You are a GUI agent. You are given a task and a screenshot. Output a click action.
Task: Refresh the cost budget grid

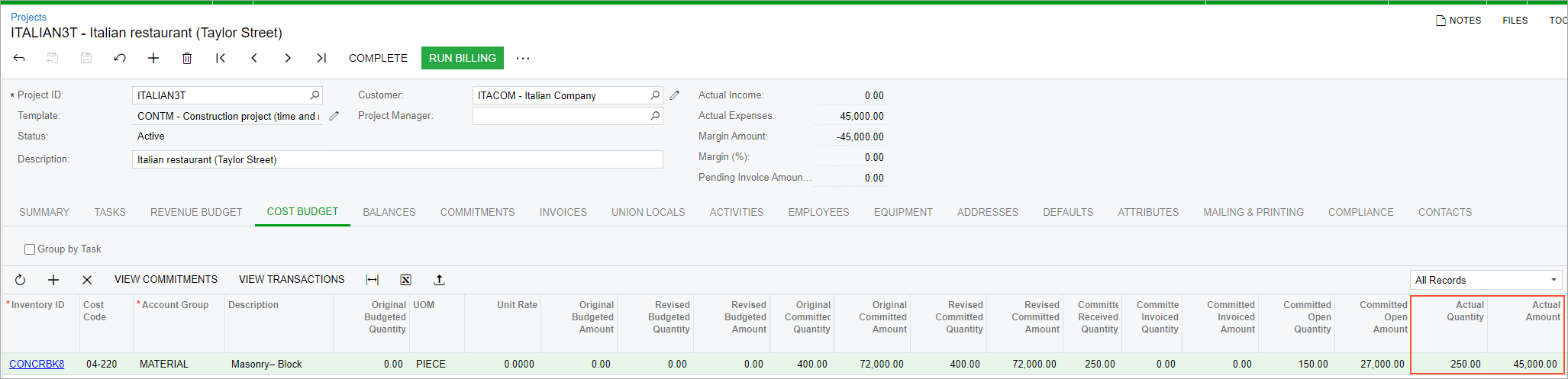[21, 280]
